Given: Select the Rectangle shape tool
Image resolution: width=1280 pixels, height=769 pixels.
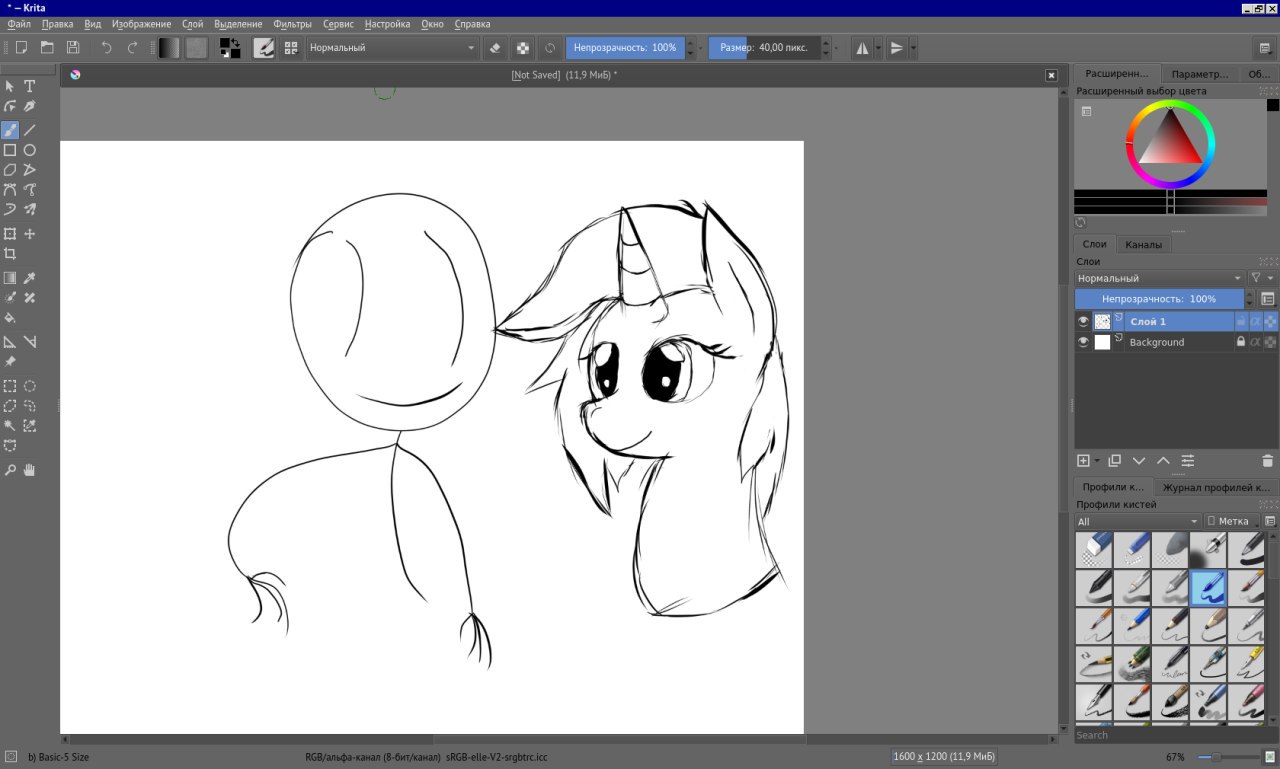Looking at the screenshot, I should [x=10, y=150].
